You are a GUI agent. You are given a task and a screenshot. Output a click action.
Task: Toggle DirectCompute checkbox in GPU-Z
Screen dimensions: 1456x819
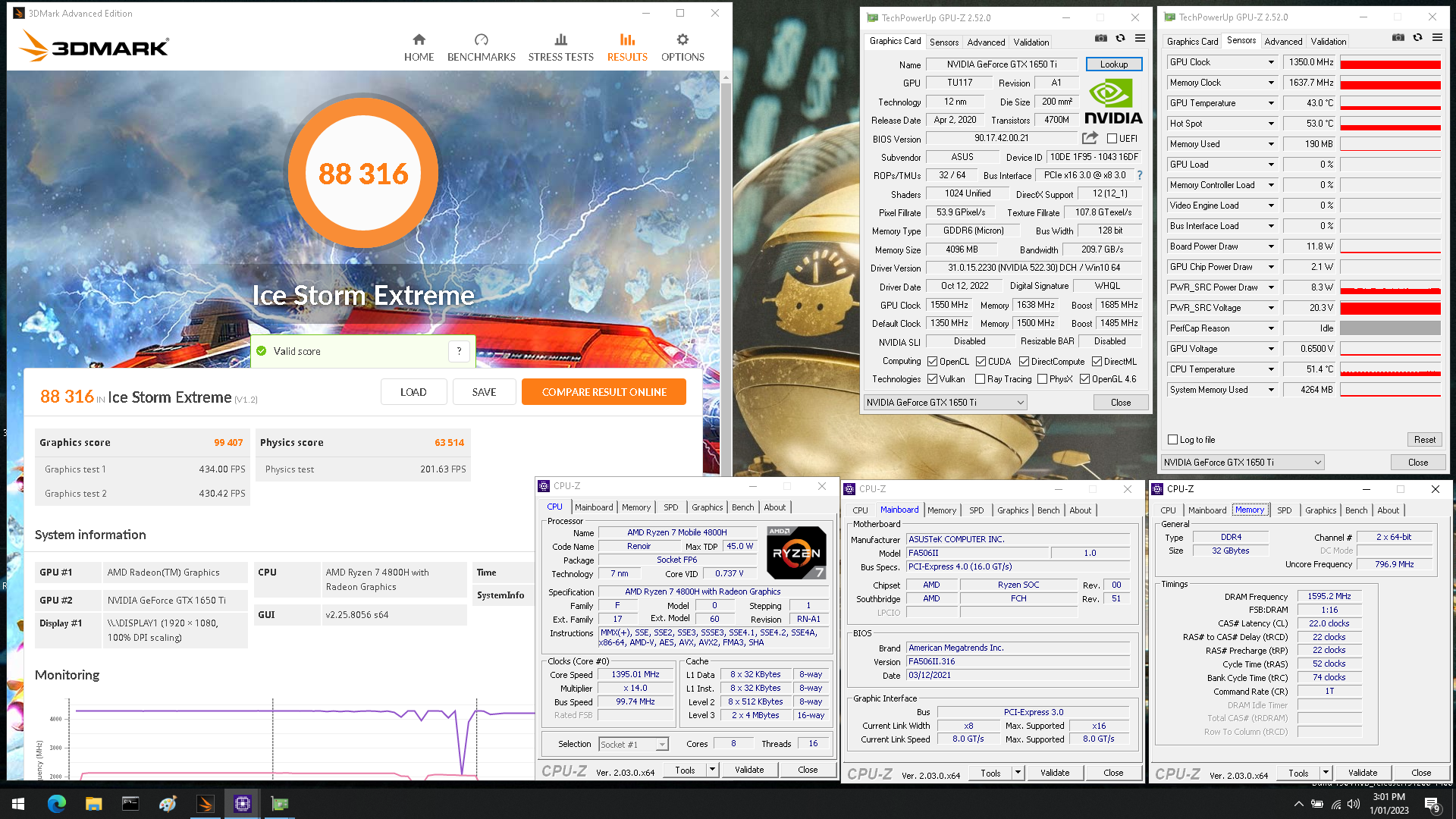coord(1024,362)
